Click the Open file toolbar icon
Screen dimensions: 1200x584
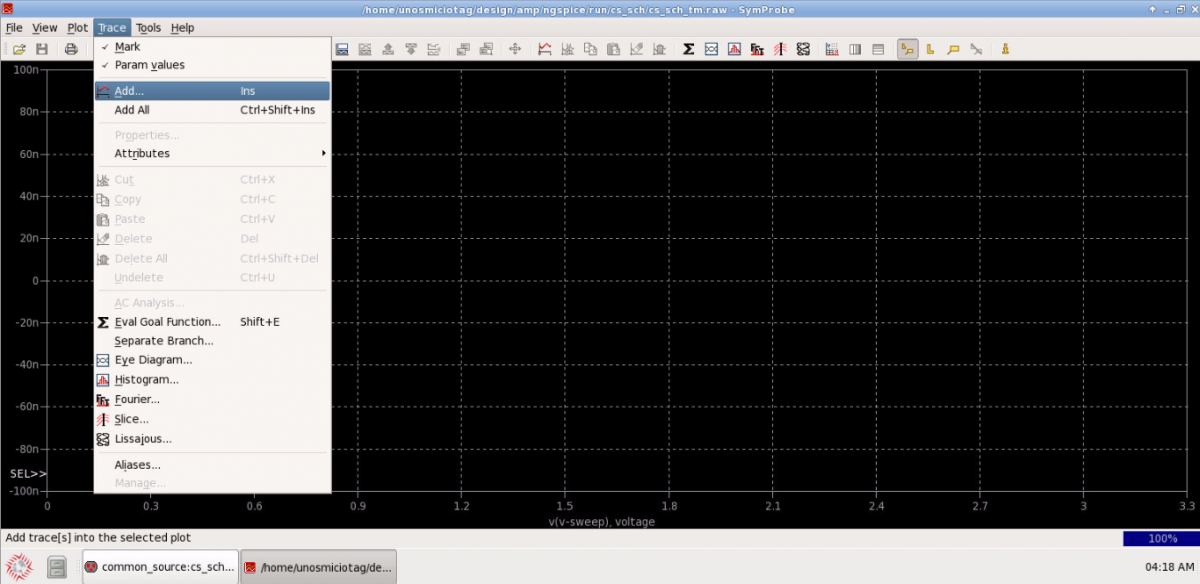pos(18,49)
